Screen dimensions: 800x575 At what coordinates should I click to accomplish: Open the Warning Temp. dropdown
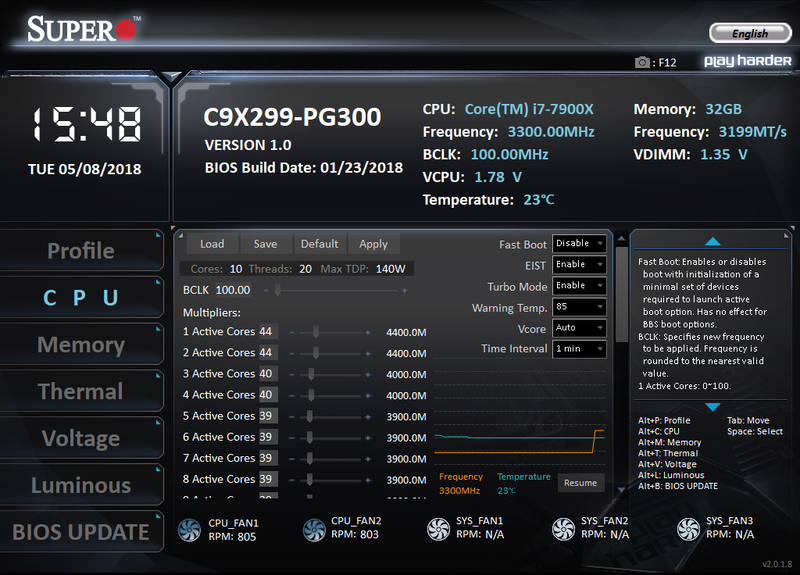(x=579, y=307)
